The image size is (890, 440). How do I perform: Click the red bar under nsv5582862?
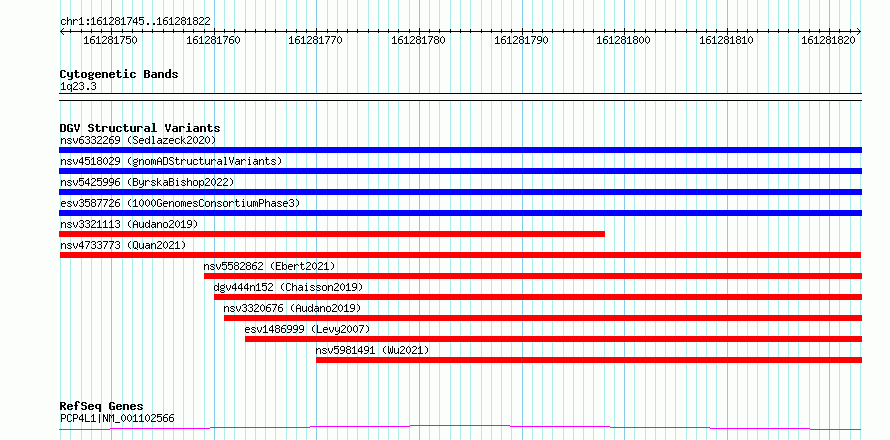tap(533, 276)
